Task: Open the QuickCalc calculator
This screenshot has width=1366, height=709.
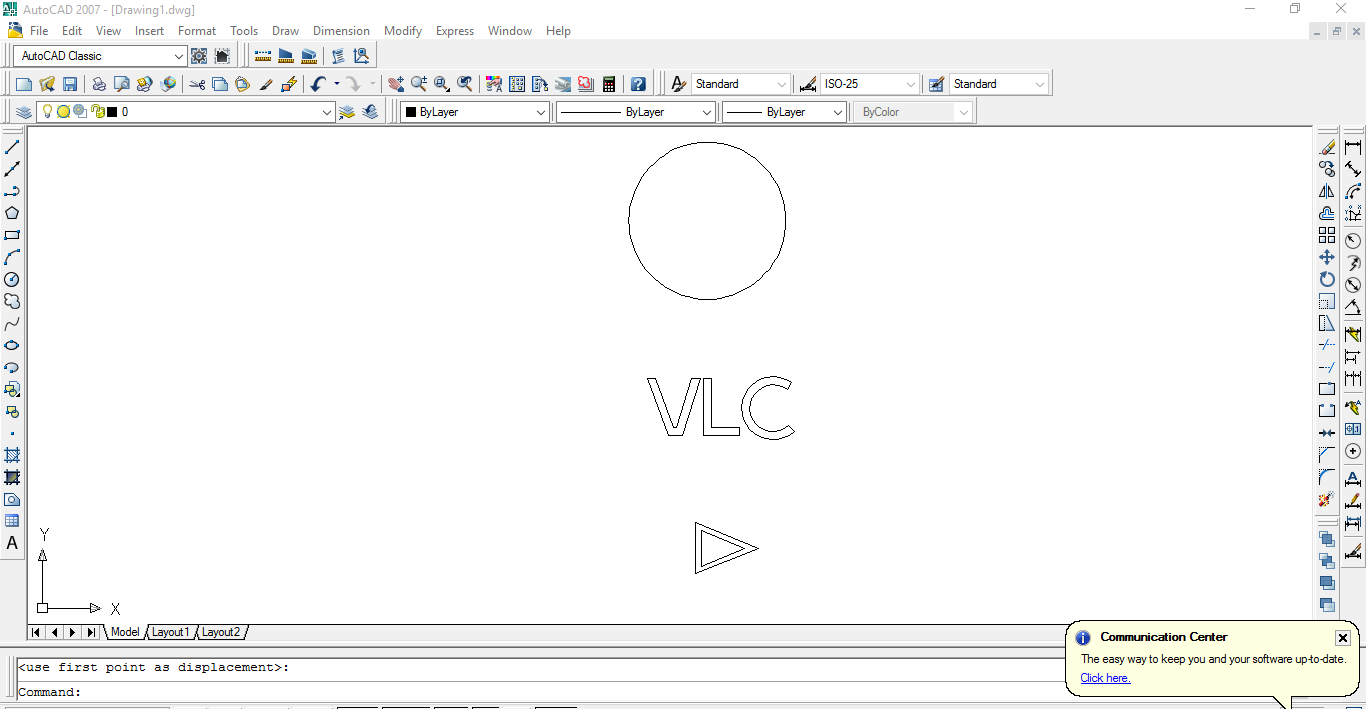Action: coord(609,84)
